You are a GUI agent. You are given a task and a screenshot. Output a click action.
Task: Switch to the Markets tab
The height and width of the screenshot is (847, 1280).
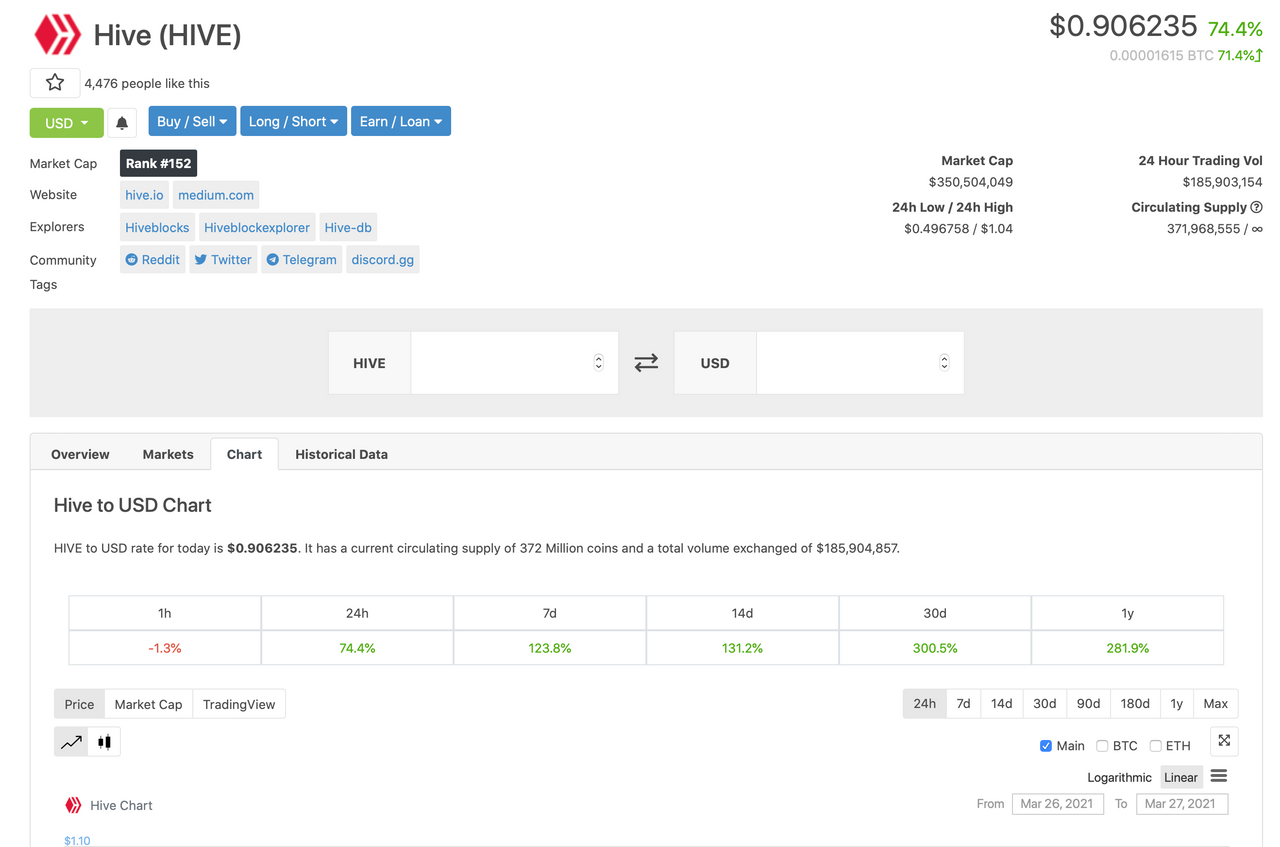pyautogui.click(x=168, y=454)
